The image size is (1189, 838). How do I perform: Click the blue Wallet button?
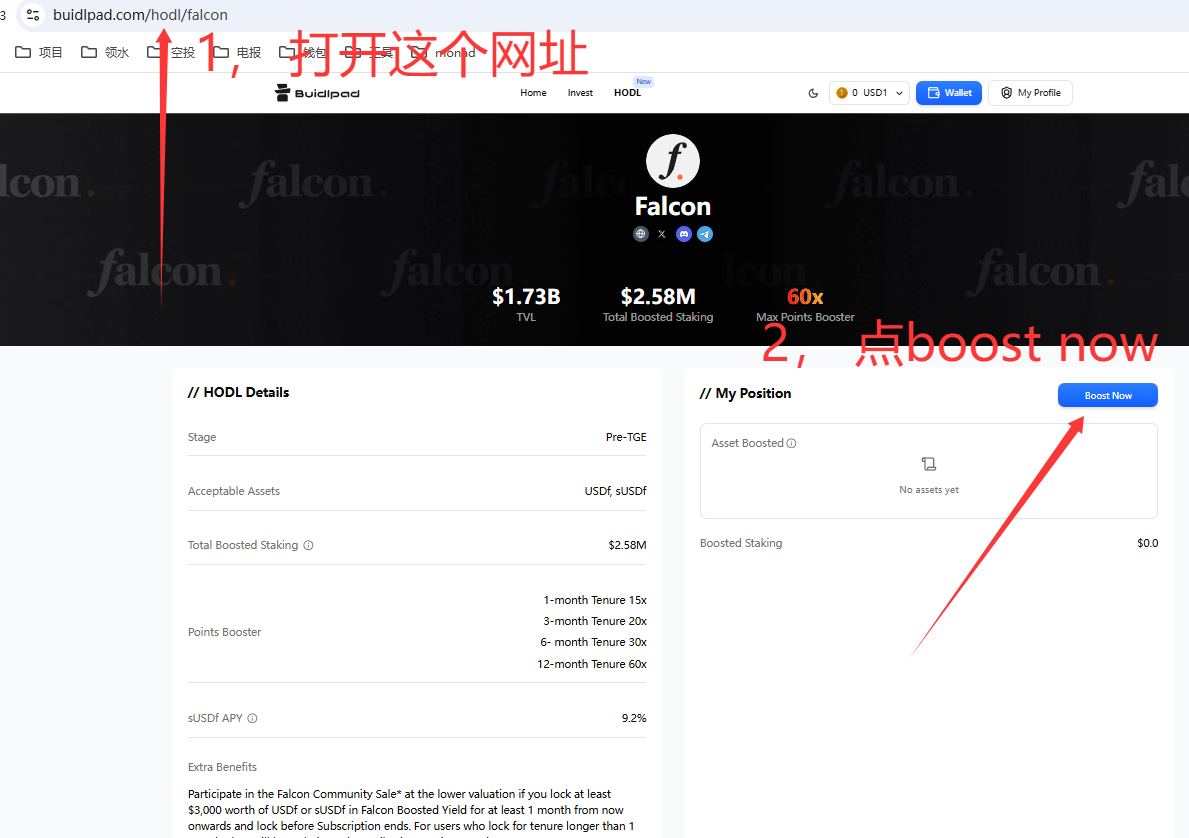(949, 93)
